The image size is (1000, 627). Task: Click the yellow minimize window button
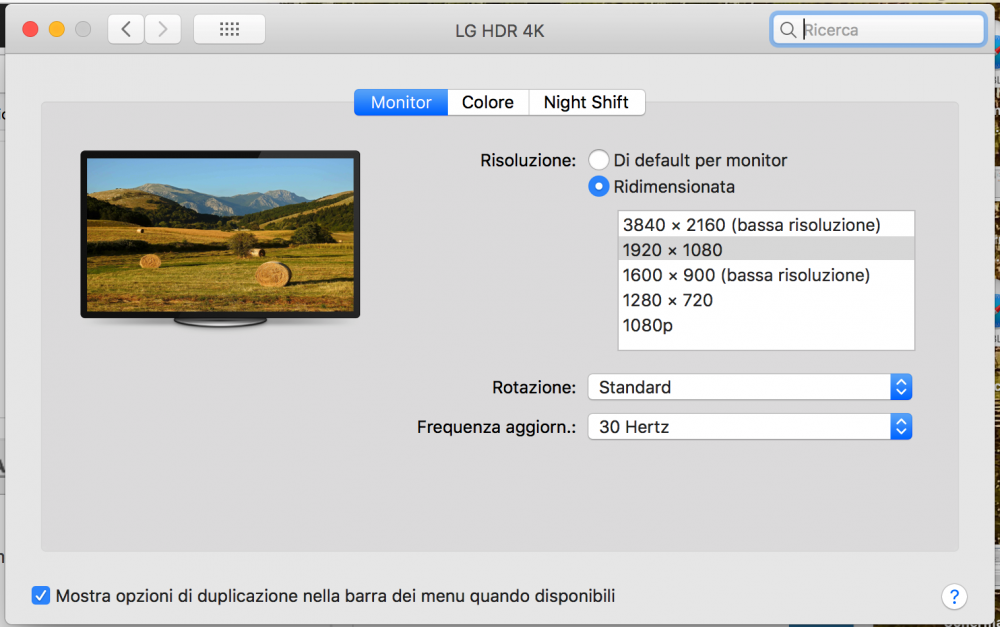click(57, 29)
